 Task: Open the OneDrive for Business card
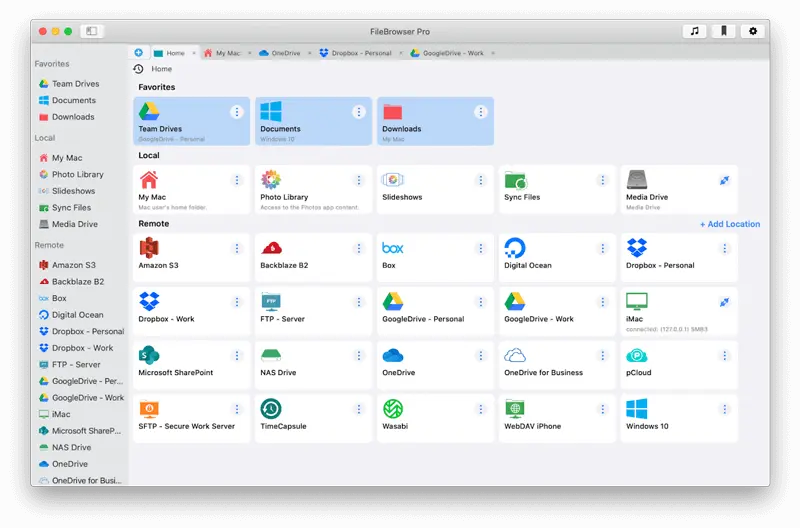[x=557, y=365]
